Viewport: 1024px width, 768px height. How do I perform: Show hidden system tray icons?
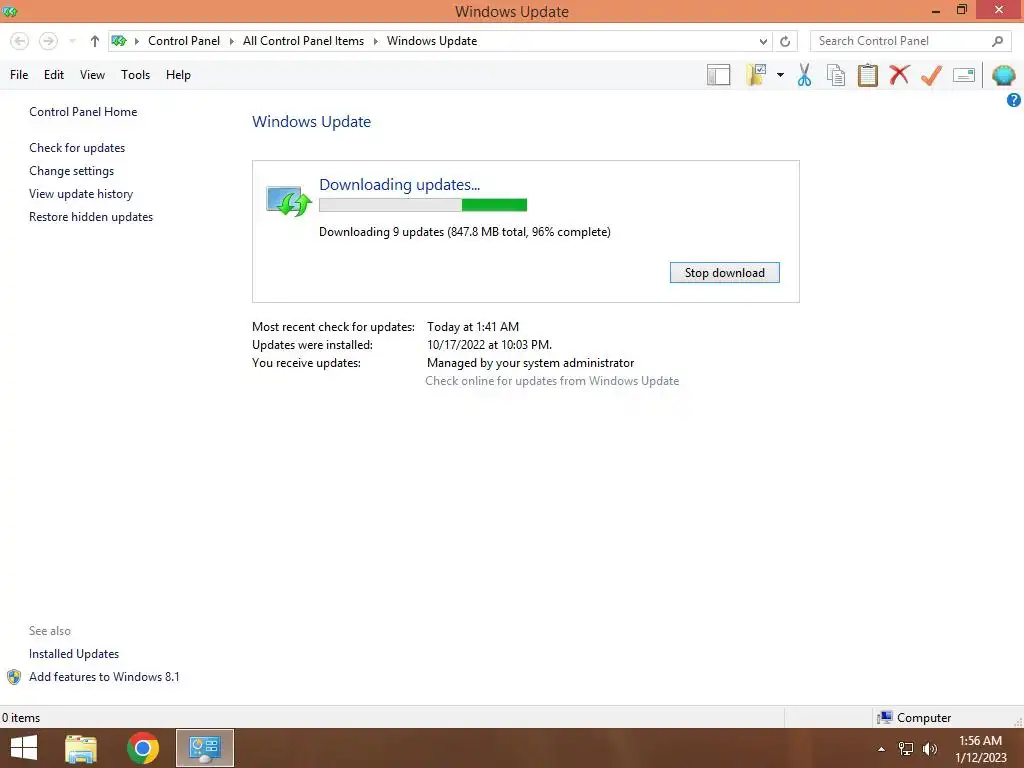[881, 749]
